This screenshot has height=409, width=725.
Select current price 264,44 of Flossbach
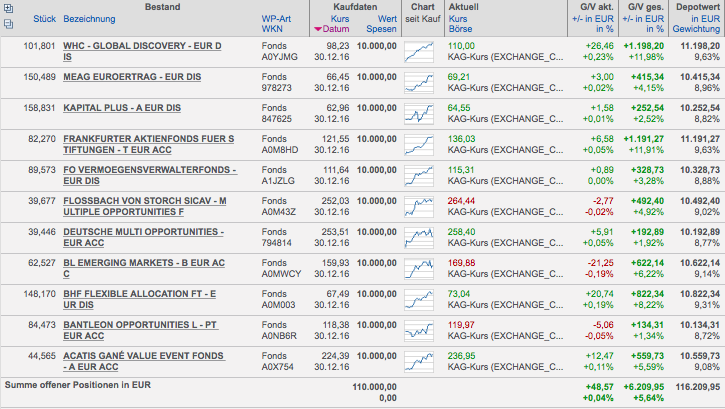[x=461, y=201]
